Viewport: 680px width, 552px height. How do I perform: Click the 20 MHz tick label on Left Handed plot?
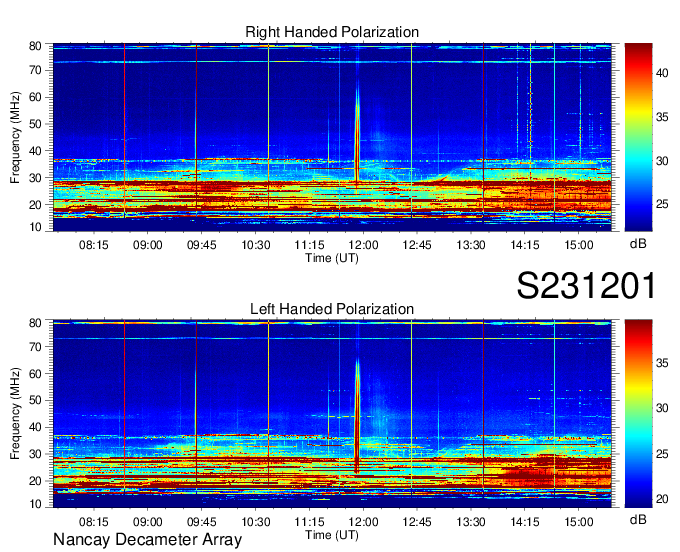35,481
